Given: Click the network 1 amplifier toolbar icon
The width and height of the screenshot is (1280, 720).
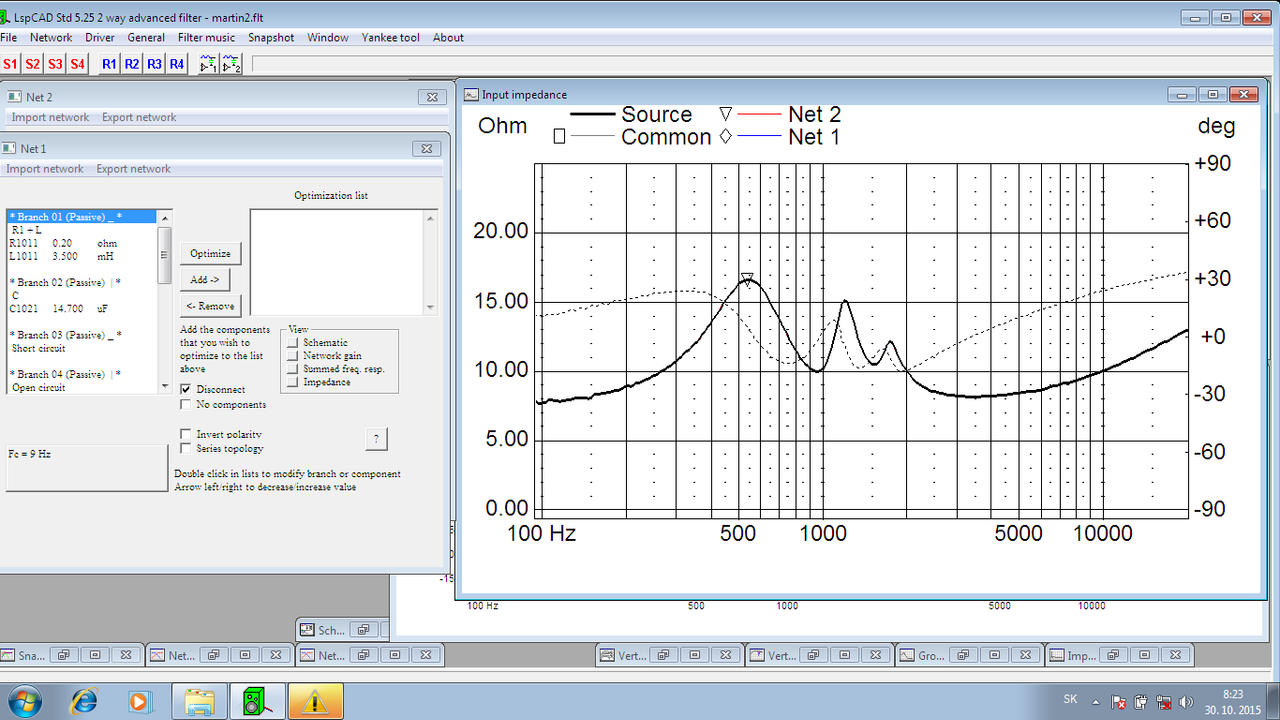Looking at the screenshot, I should point(208,64).
